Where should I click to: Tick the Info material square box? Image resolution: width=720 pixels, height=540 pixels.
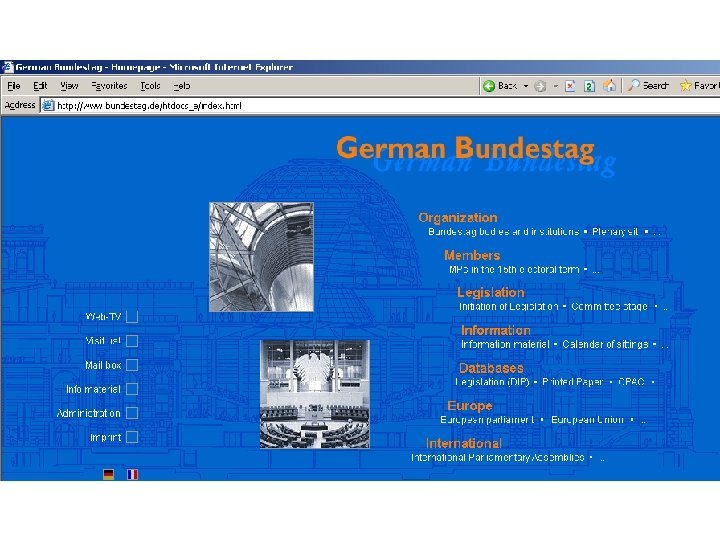point(132,389)
